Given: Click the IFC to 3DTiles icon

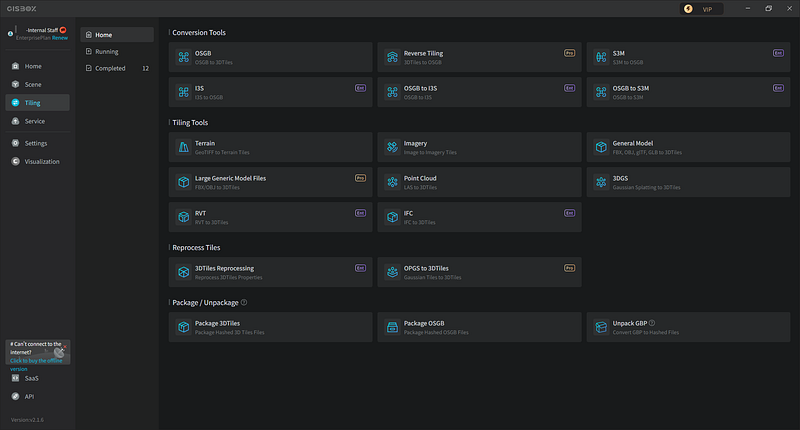Looking at the screenshot, I should click(392, 217).
